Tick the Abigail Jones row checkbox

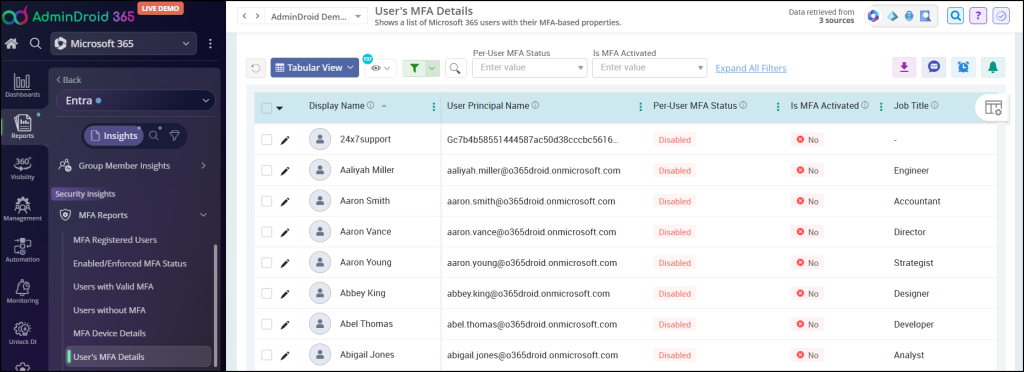click(x=266, y=356)
